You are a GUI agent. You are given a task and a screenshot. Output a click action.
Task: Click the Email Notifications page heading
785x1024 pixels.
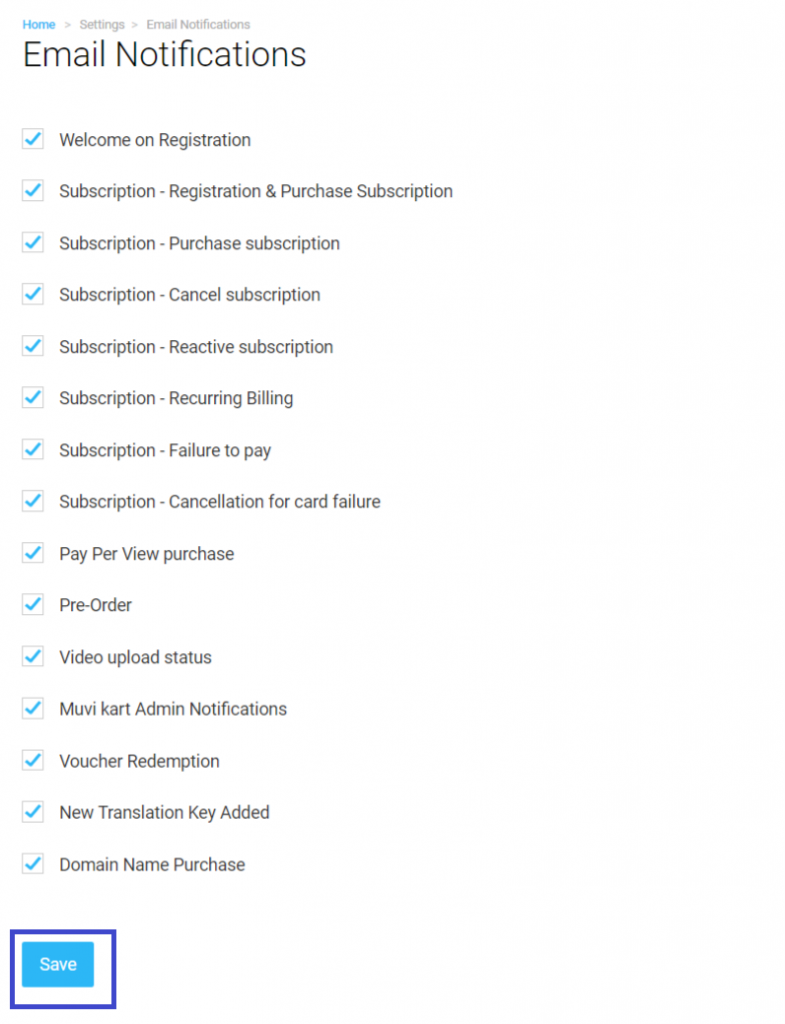coord(164,55)
